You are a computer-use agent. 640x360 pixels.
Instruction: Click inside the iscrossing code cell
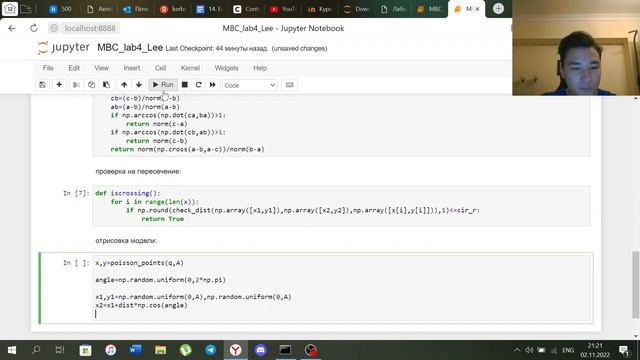[341, 206]
